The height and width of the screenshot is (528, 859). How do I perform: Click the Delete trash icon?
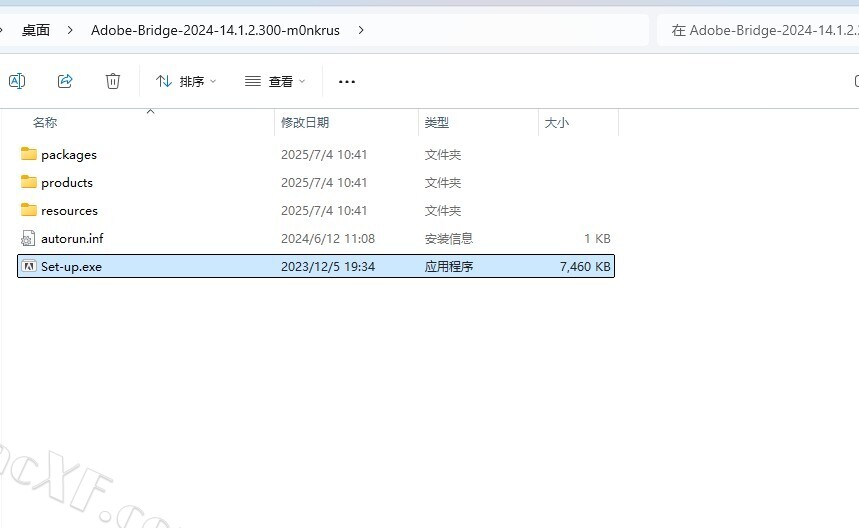pos(113,81)
